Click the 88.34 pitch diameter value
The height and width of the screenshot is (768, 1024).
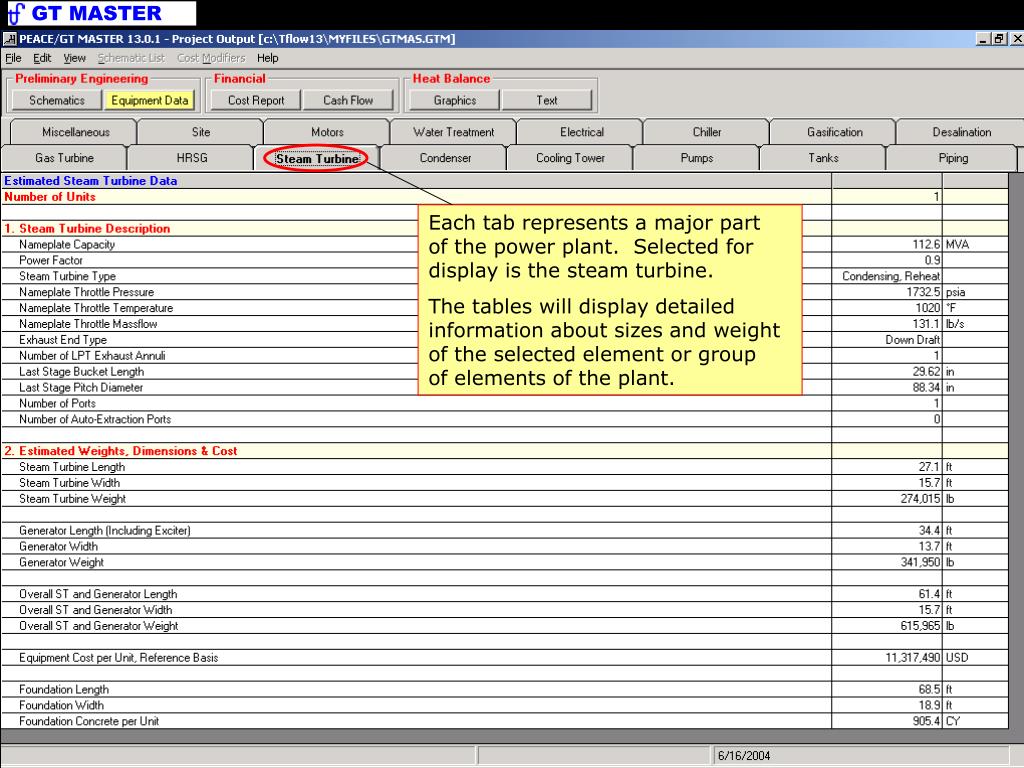click(x=887, y=387)
